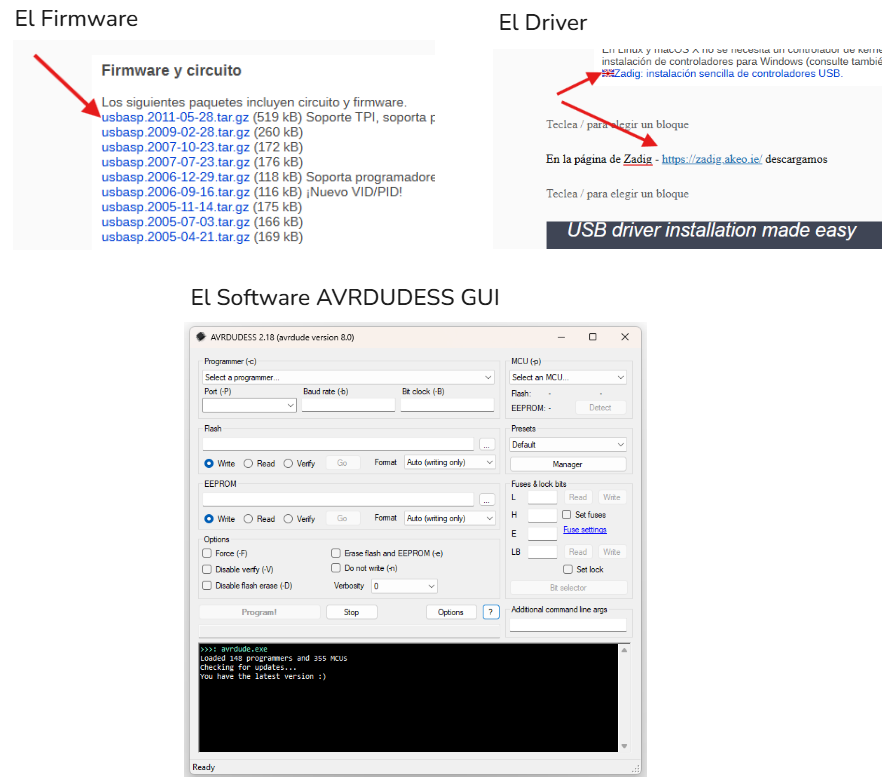
Task: Open usbasp.2006-12-29.tar.gz firmware link
Action: tap(175, 177)
